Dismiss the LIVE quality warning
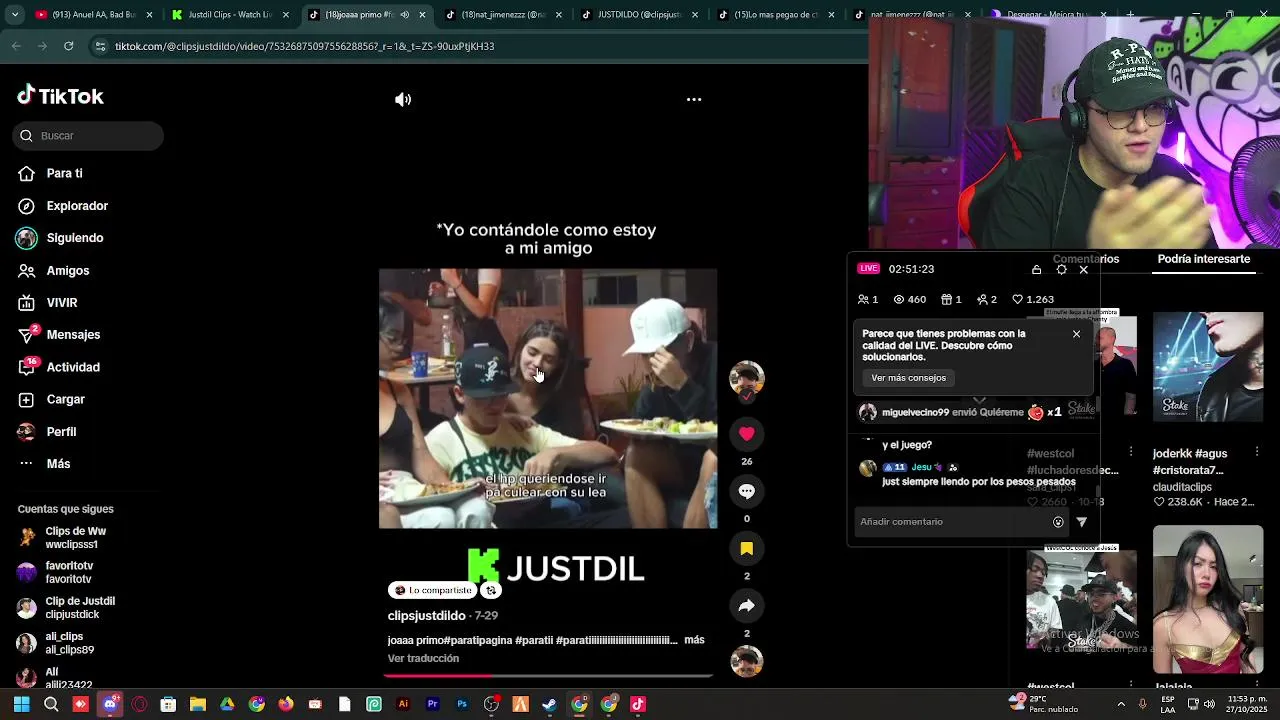The width and height of the screenshot is (1280, 720). (1076, 334)
